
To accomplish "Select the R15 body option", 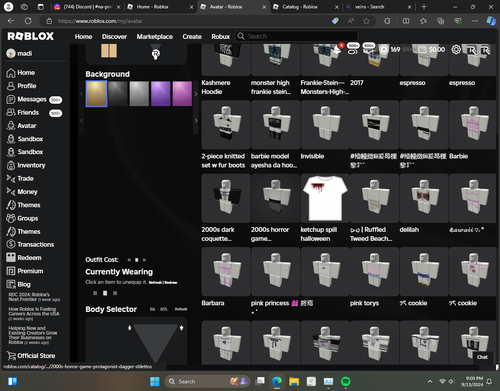I will point(164,309).
